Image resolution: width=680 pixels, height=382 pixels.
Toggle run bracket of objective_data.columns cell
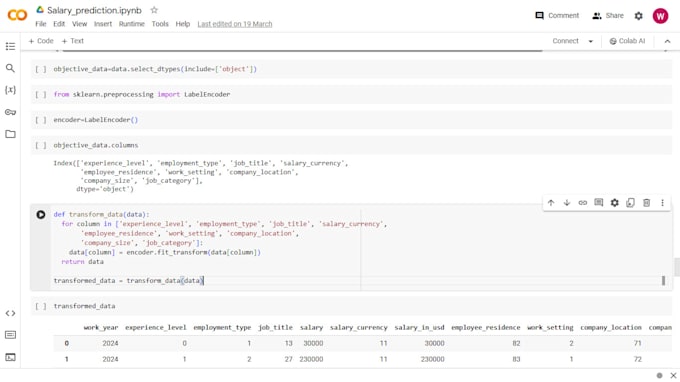41,145
